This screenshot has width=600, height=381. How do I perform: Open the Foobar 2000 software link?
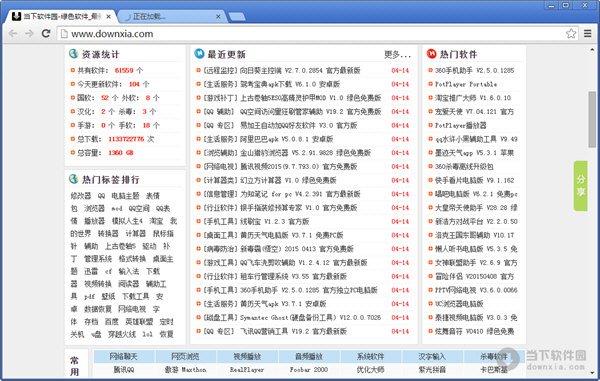pyautogui.click(x=309, y=370)
